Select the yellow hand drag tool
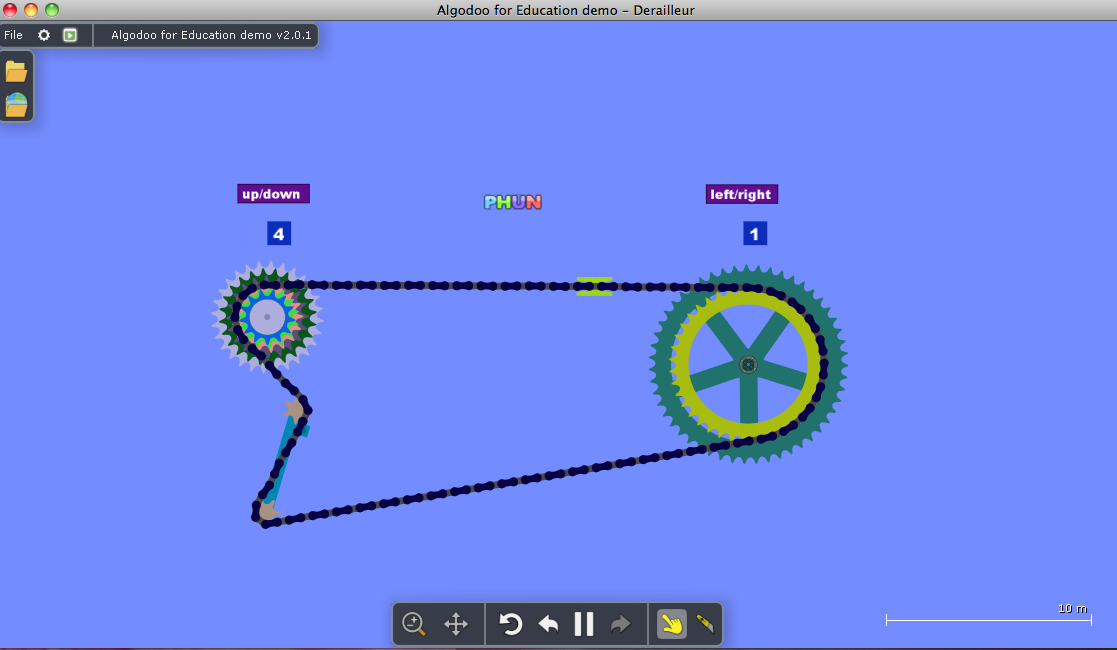The image size is (1117, 650). coord(671,624)
